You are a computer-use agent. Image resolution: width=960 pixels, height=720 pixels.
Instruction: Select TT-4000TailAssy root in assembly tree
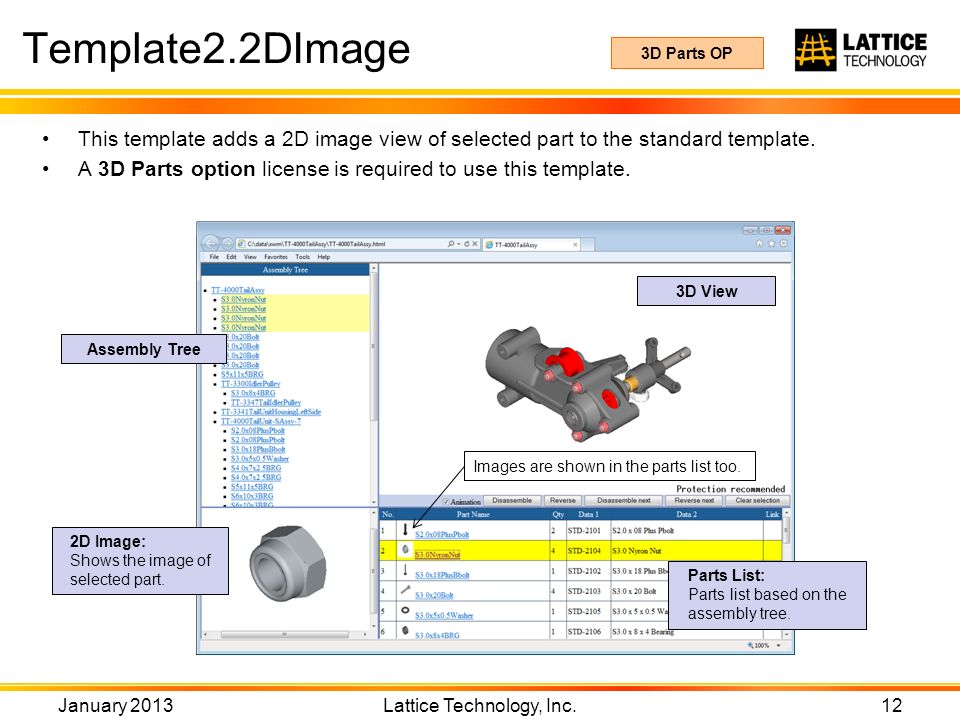tap(238, 290)
